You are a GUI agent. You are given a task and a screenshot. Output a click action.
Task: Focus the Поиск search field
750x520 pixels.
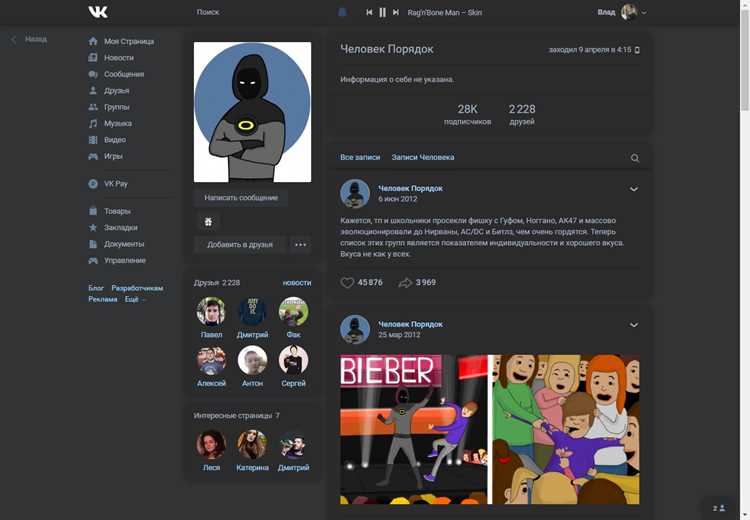(208, 12)
